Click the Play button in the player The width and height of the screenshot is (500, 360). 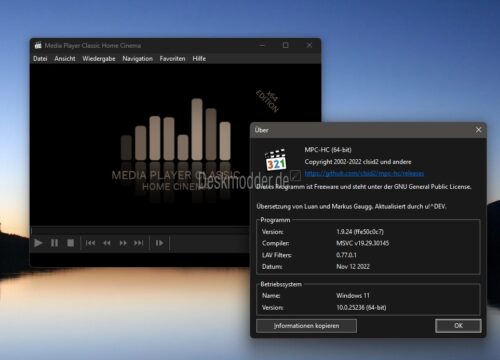point(38,243)
